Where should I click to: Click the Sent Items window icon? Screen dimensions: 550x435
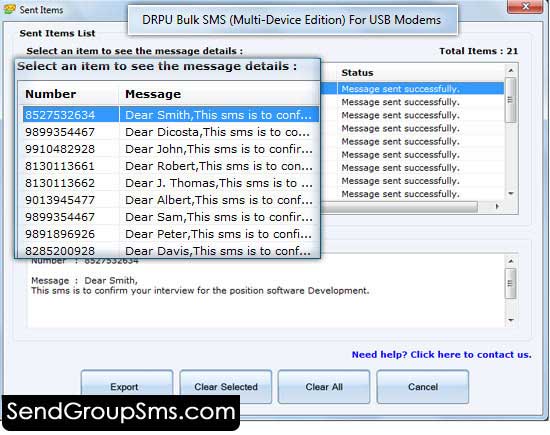click(9, 9)
